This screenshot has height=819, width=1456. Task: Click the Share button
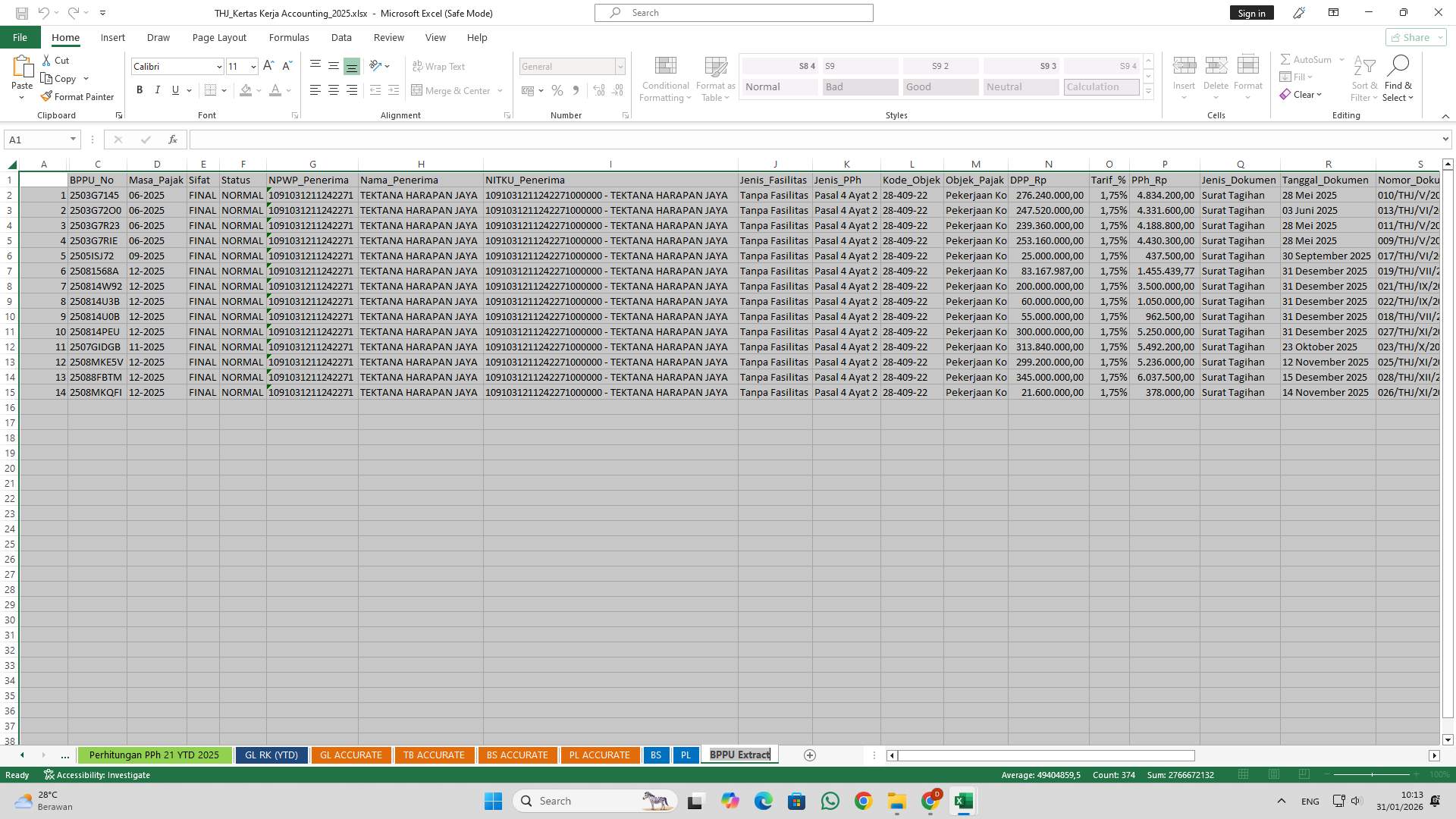pyautogui.click(x=1412, y=37)
